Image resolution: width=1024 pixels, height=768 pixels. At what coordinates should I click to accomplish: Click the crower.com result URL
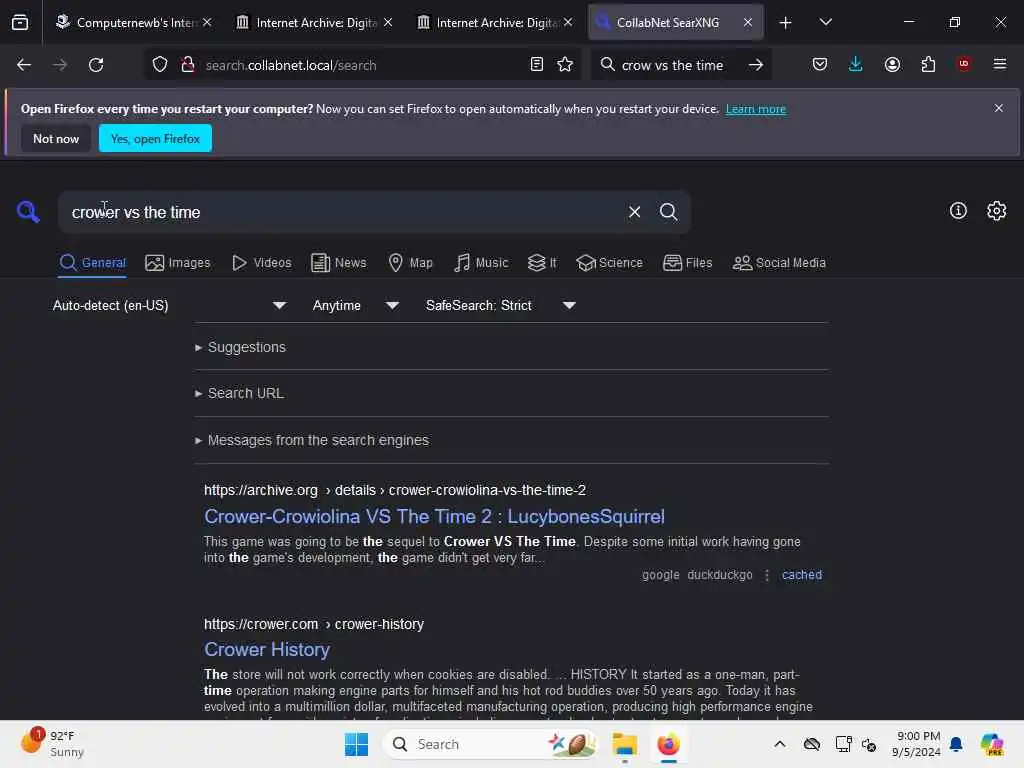pyautogui.click(x=313, y=624)
